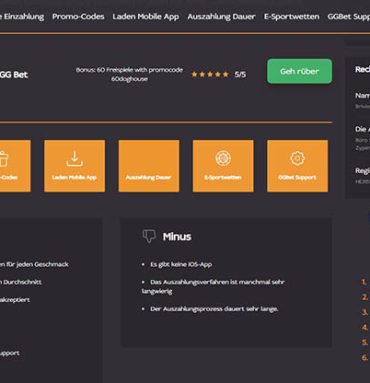Click the Minus section heading
370x383 pixels.
click(177, 237)
